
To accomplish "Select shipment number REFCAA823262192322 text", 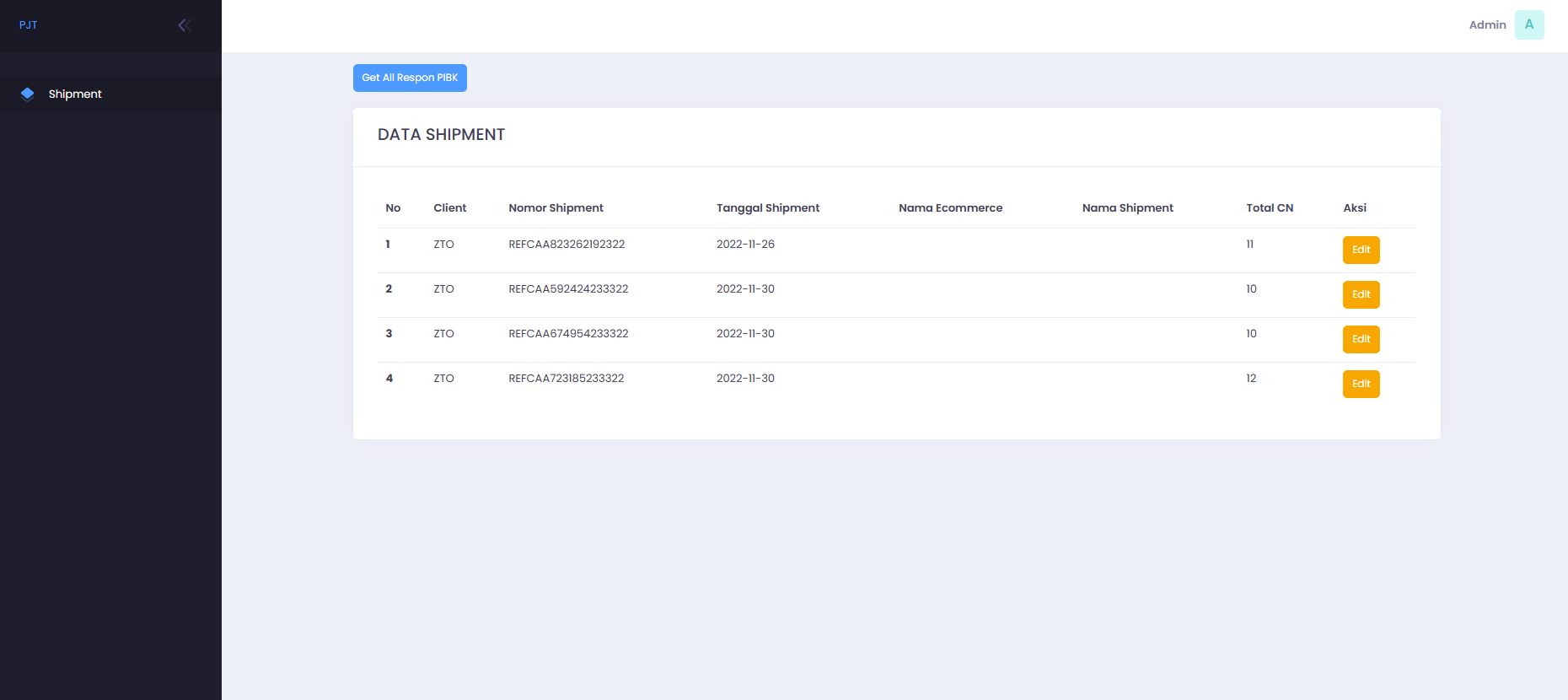I will click(567, 245).
